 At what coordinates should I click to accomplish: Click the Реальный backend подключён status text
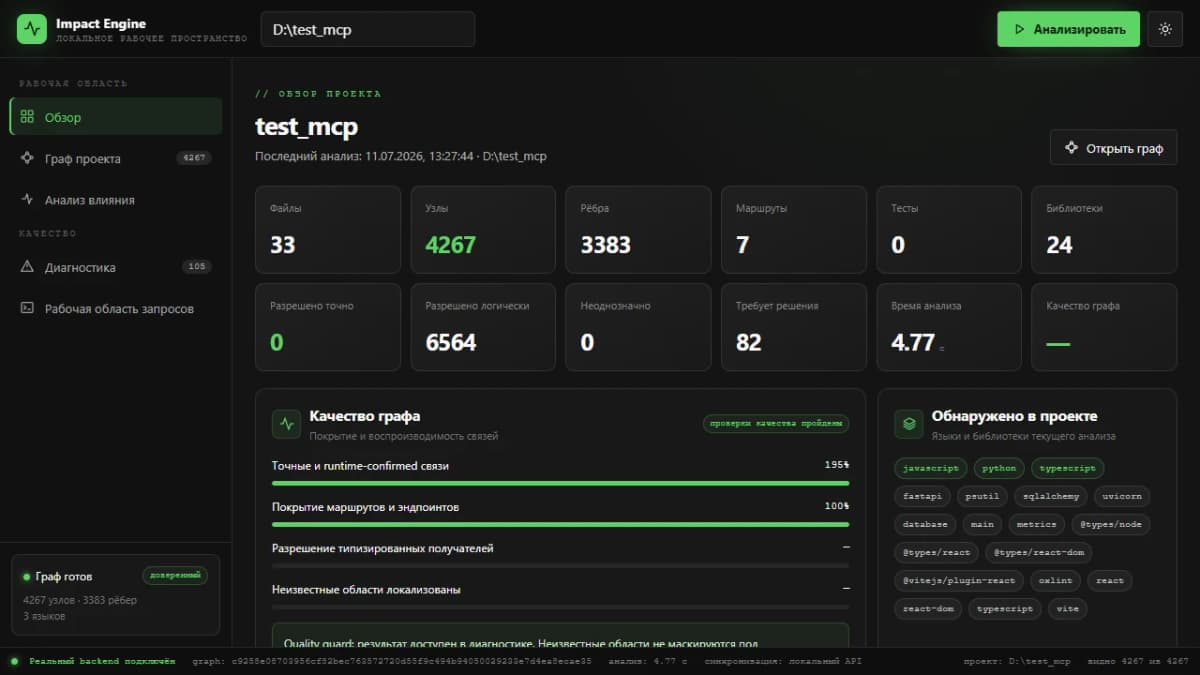point(102,661)
